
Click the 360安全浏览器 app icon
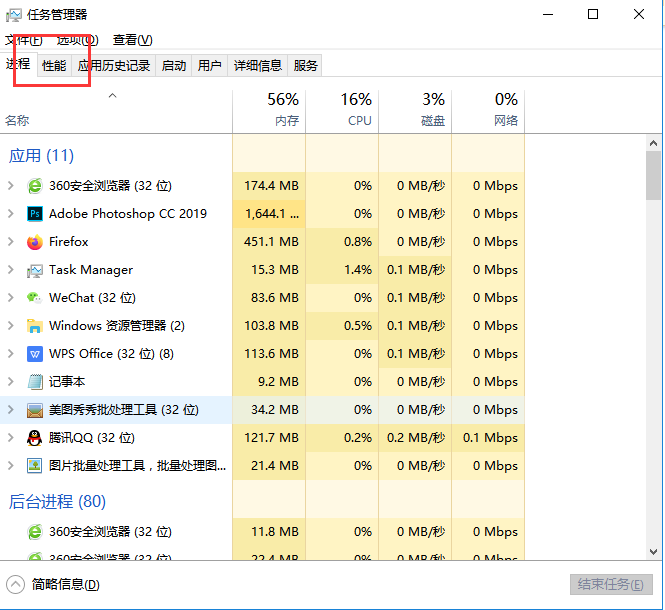click(35, 186)
